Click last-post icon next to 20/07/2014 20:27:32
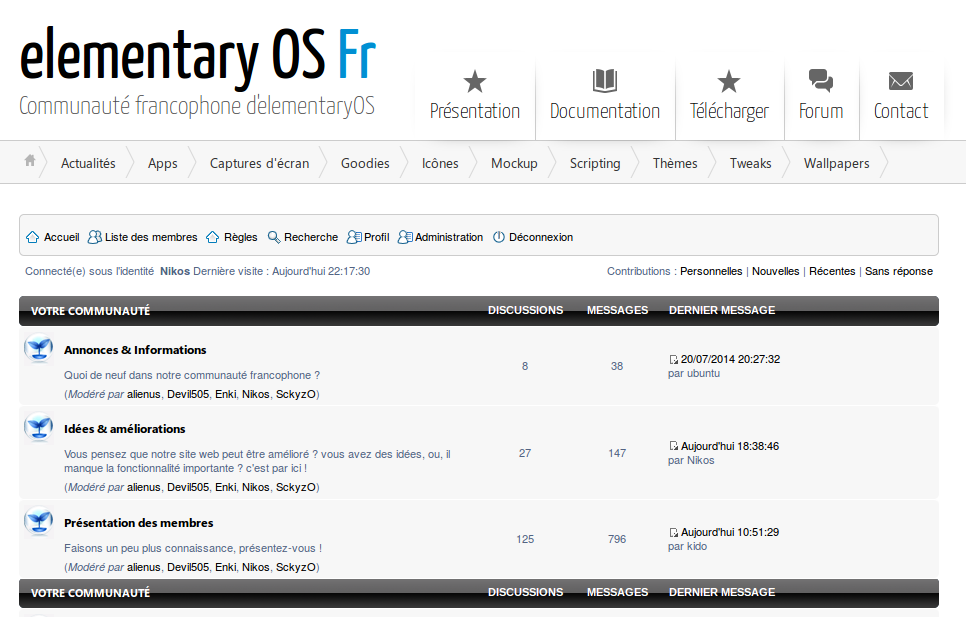Screen dimensions: 966x617 coord(673,360)
